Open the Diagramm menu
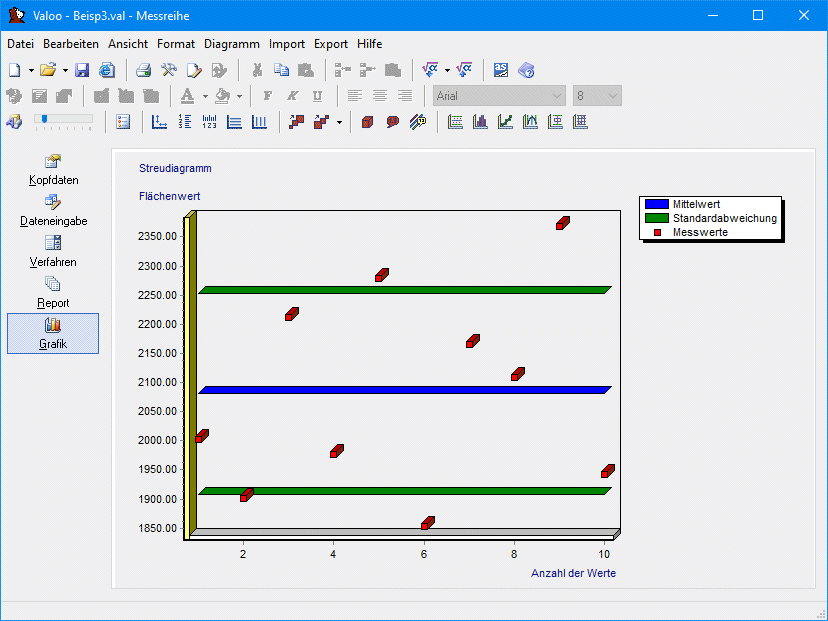 coord(231,44)
